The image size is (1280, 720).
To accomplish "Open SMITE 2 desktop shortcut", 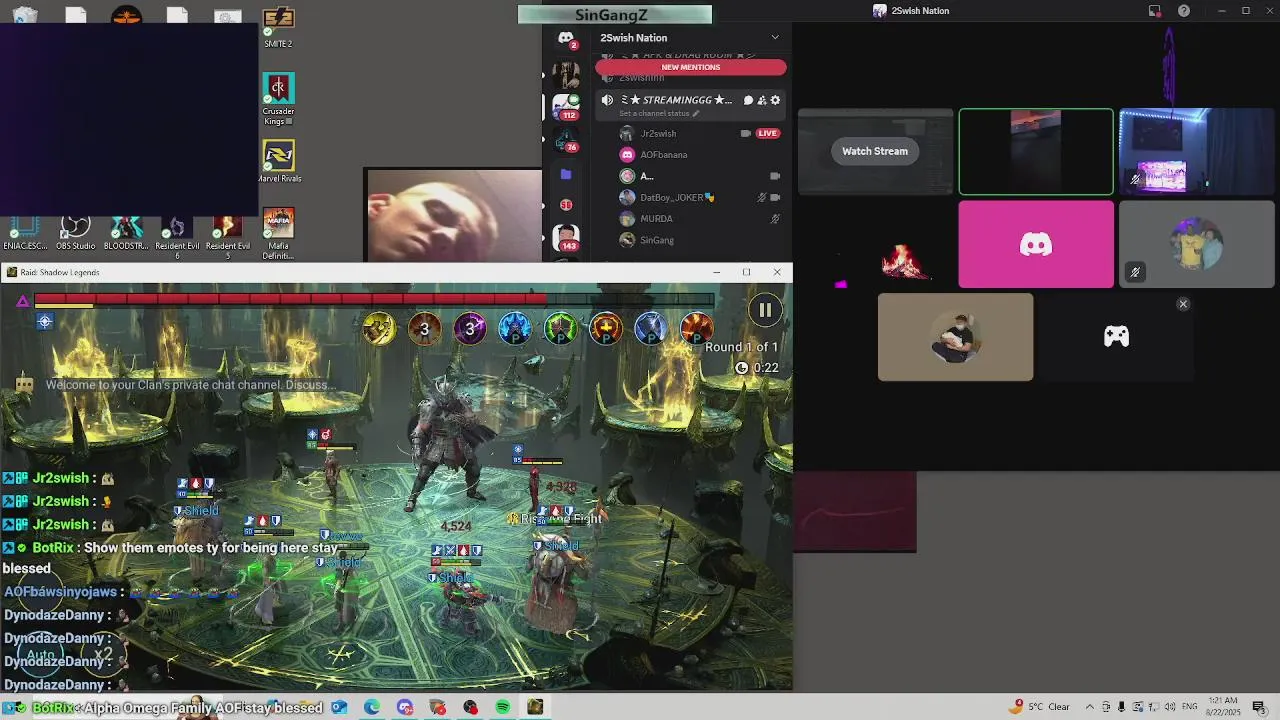I will [278, 26].
